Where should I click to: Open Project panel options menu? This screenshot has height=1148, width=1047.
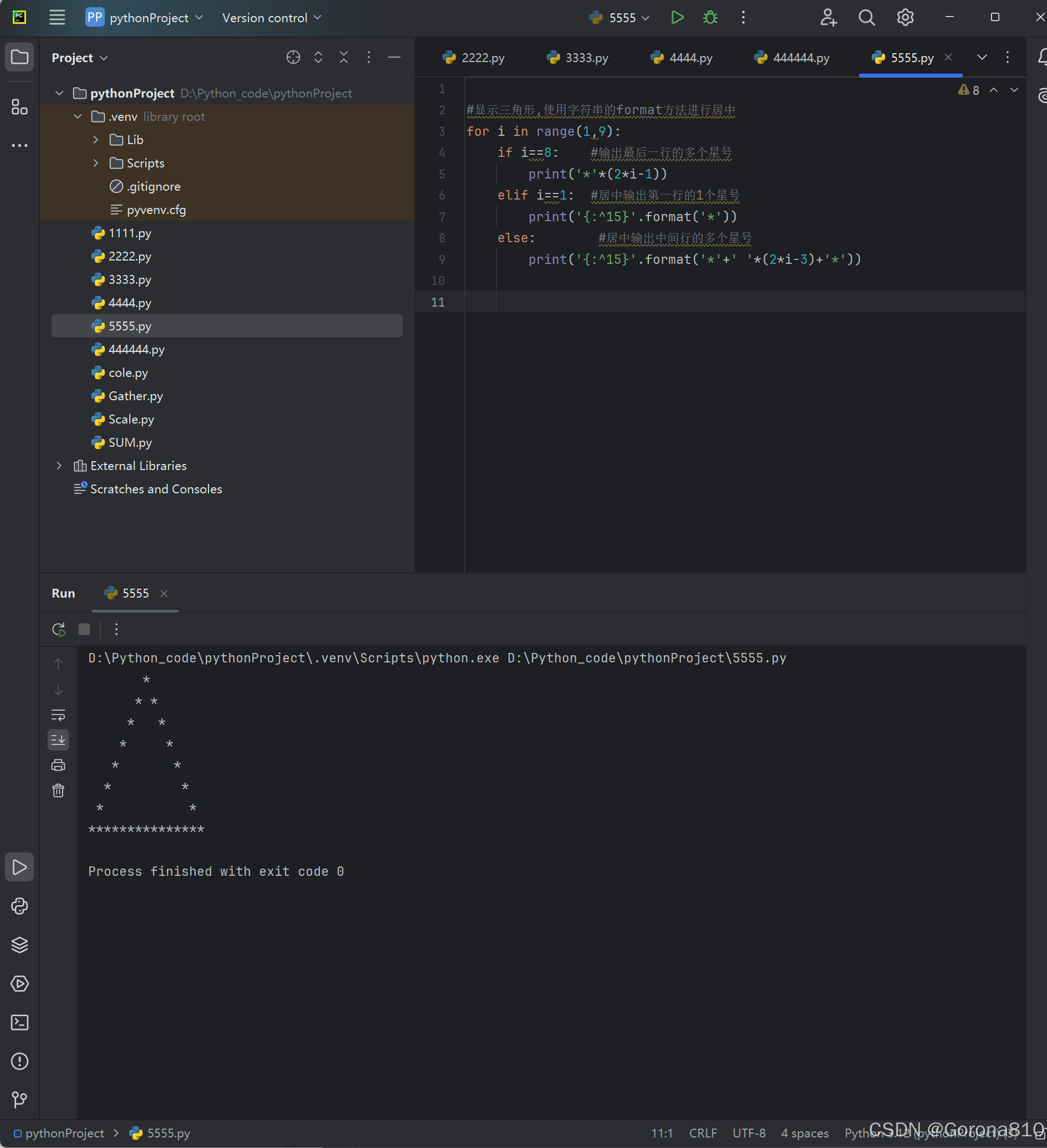click(369, 58)
